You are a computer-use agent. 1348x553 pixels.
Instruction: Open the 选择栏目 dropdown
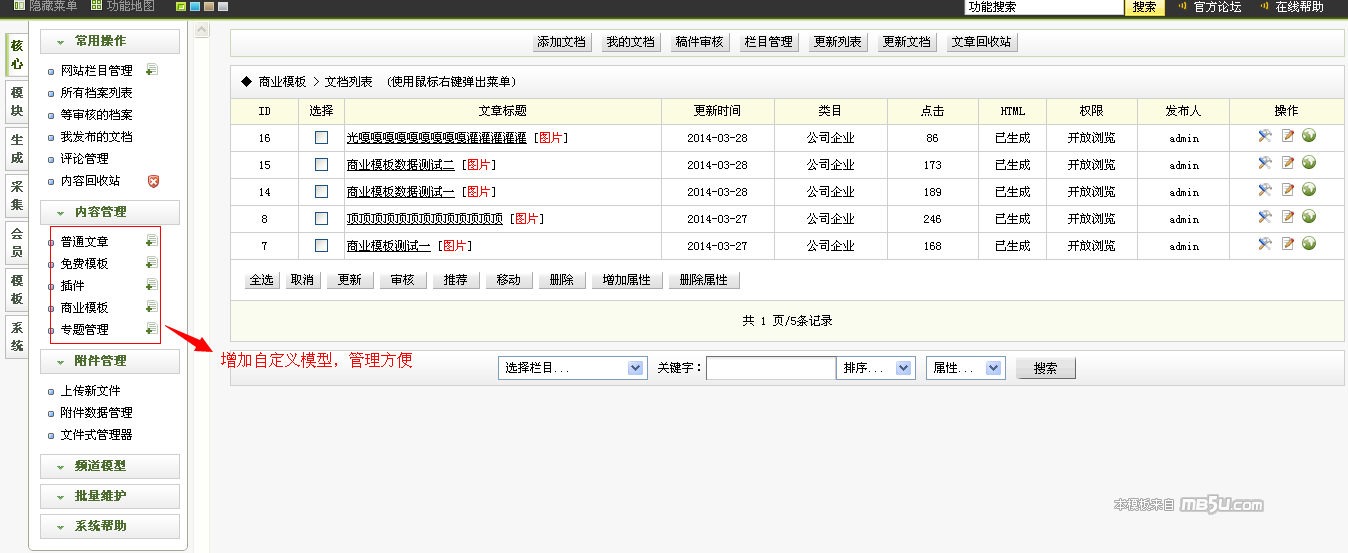[x=572, y=368]
